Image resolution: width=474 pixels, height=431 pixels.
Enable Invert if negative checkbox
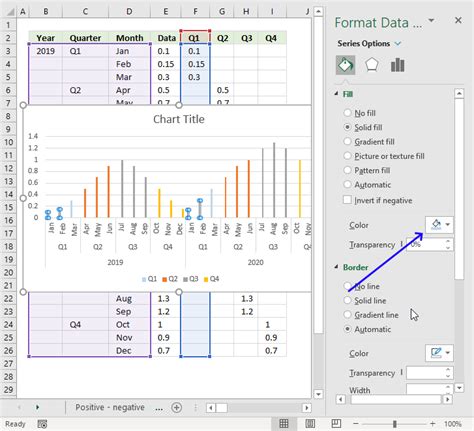click(347, 200)
